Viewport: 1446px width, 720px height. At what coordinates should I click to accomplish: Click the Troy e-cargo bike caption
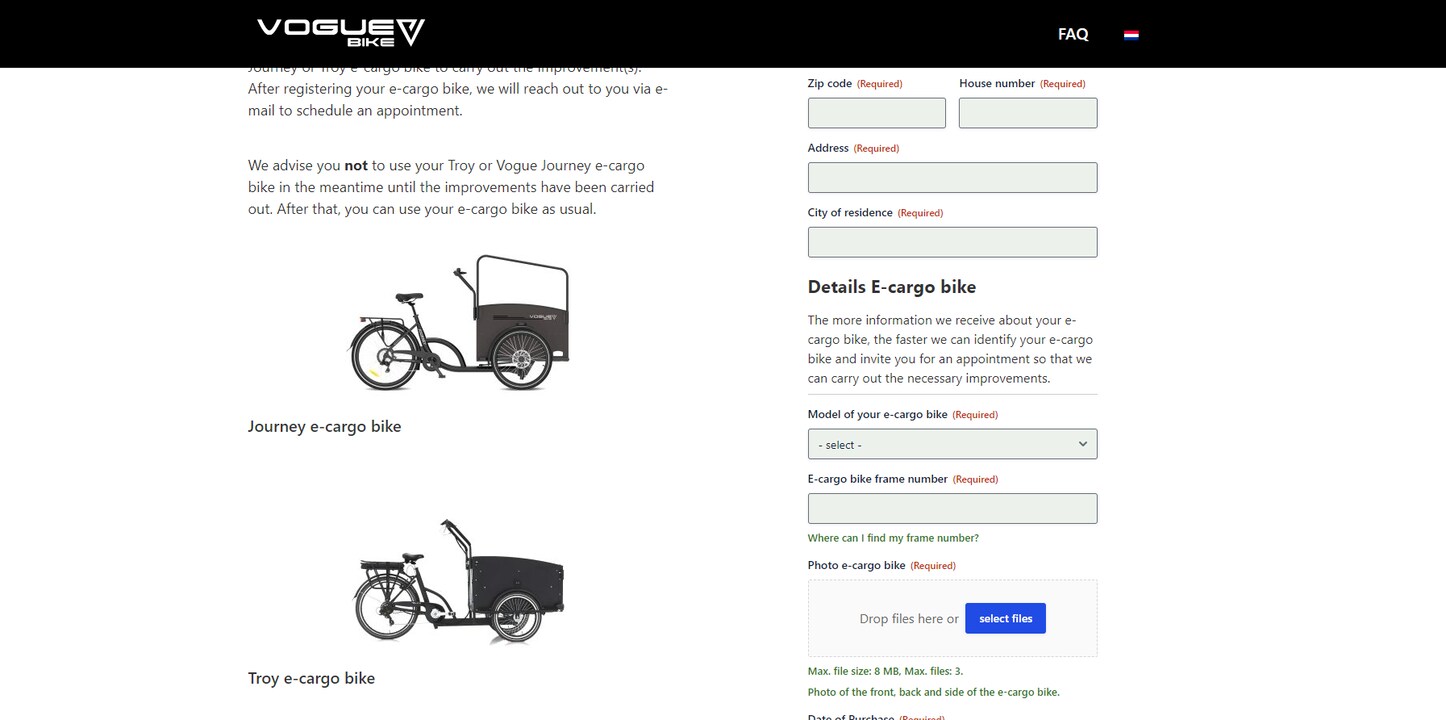pos(311,678)
